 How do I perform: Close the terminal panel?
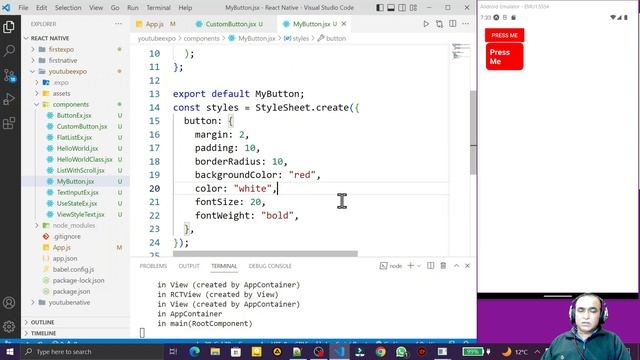click(x=467, y=266)
